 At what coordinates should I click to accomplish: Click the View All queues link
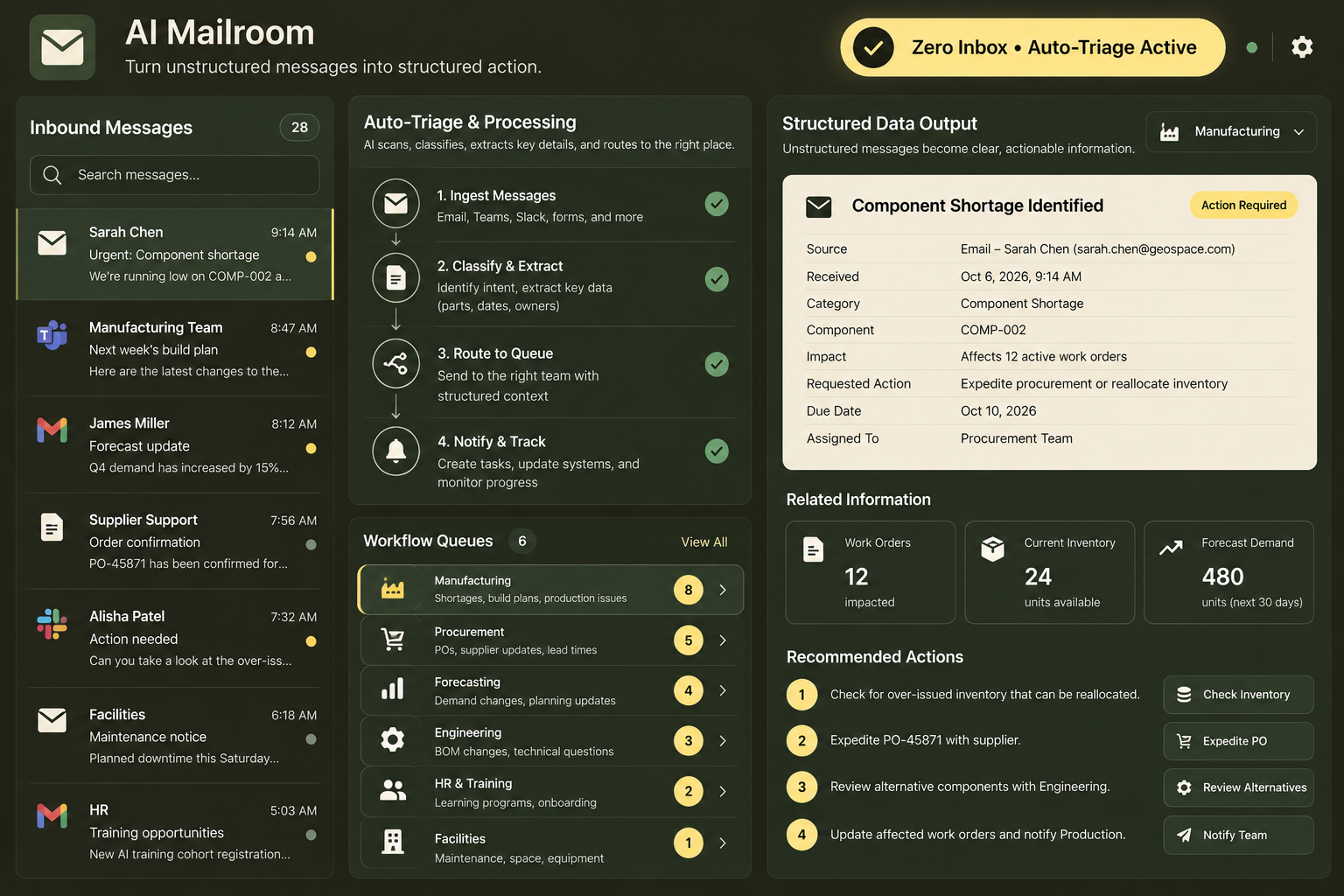[704, 542]
